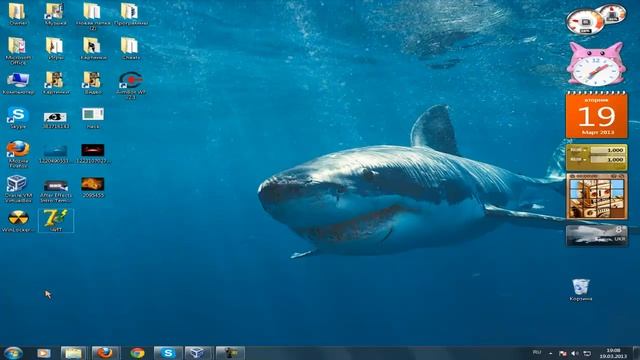This screenshot has height=360, width=640.
Task: Launch Google Chrome from the taskbar
Action: [x=137, y=353]
